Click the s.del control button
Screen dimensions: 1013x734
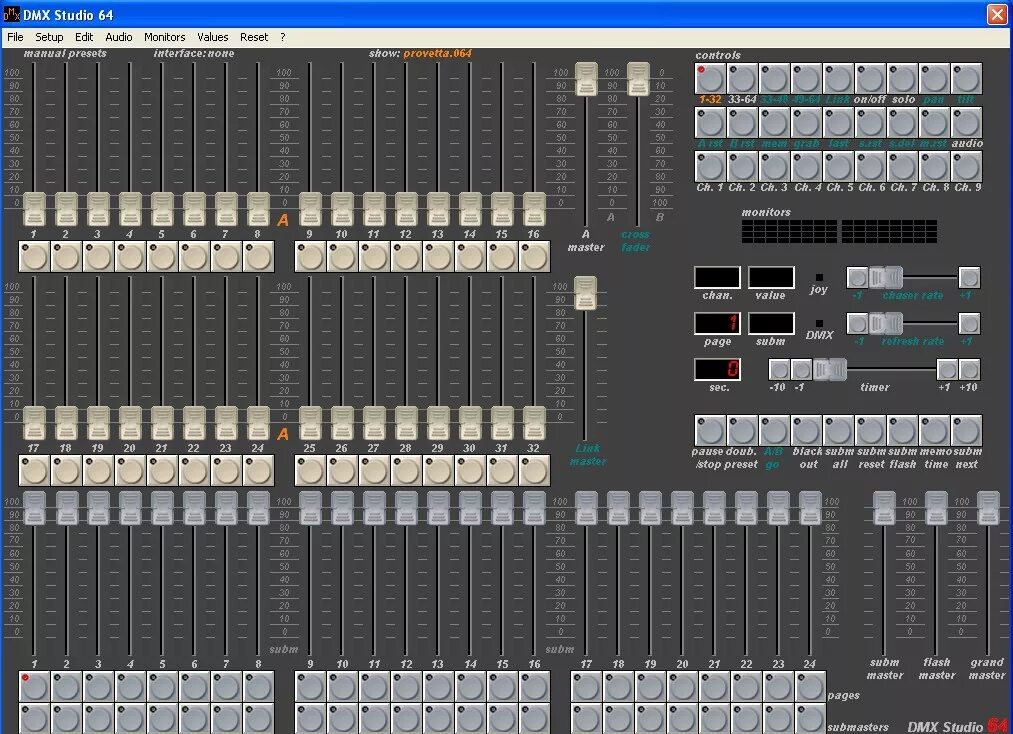pos(903,123)
